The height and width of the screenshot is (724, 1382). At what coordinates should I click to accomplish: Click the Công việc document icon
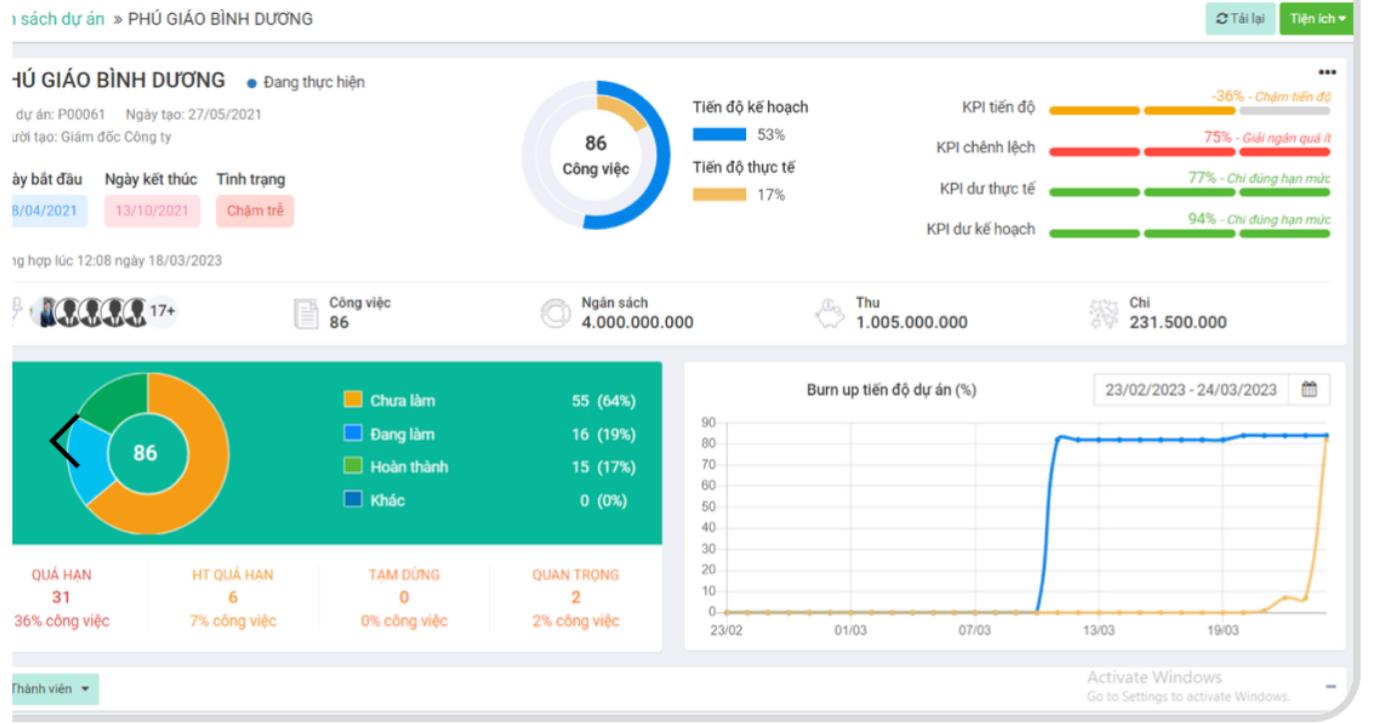[306, 313]
